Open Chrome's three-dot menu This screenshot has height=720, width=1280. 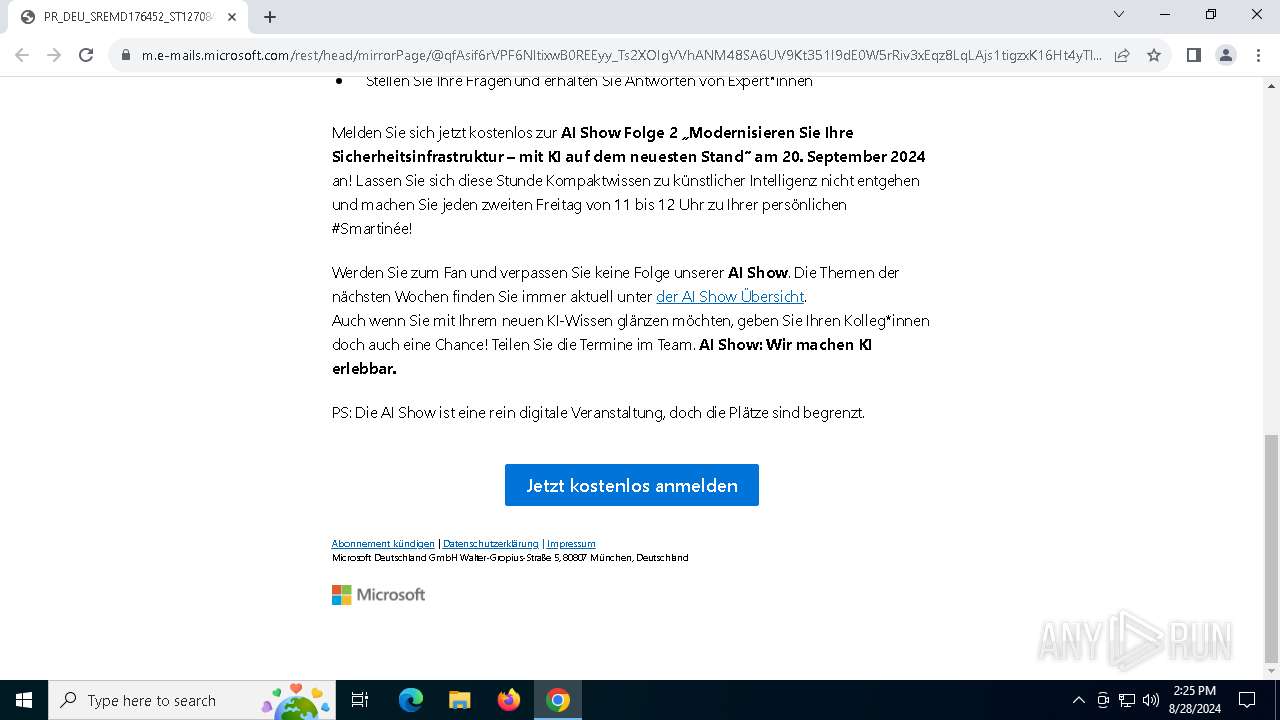click(1257, 55)
